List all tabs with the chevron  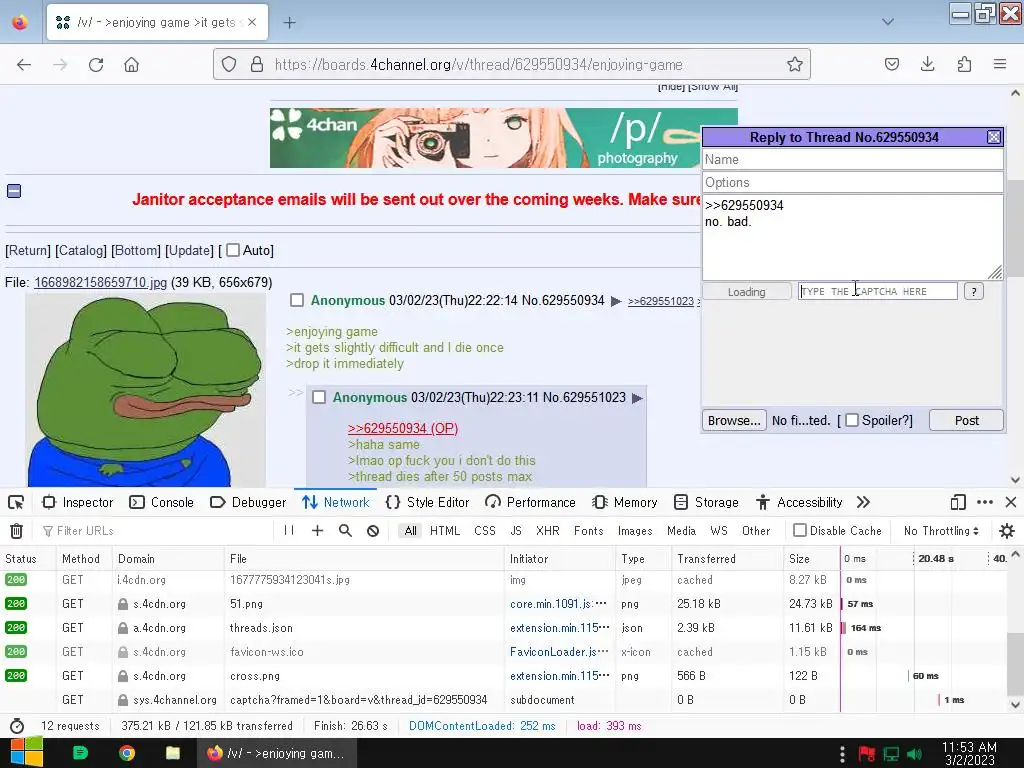(x=888, y=22)
